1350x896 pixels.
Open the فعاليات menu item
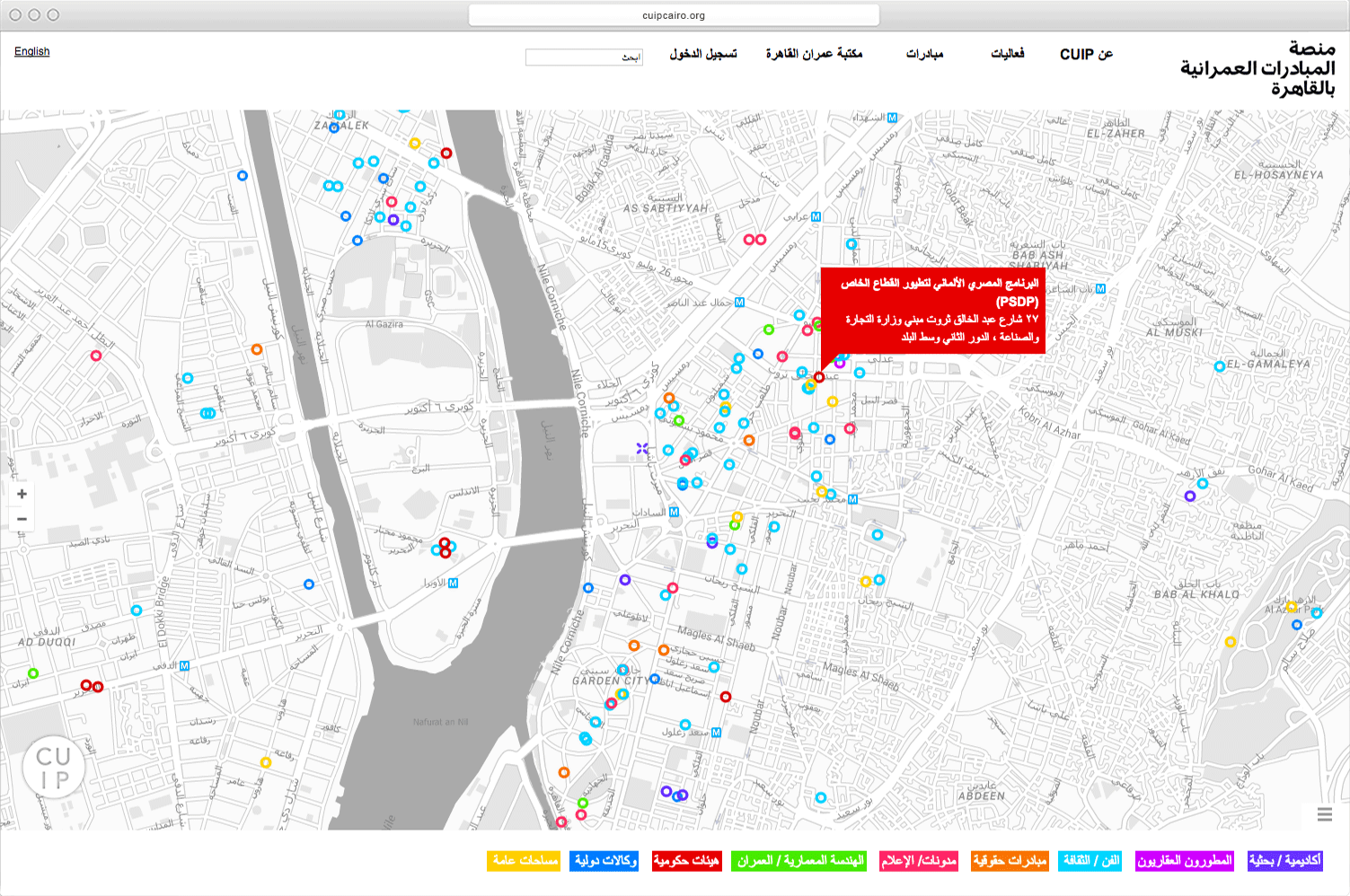[1007, 54]
